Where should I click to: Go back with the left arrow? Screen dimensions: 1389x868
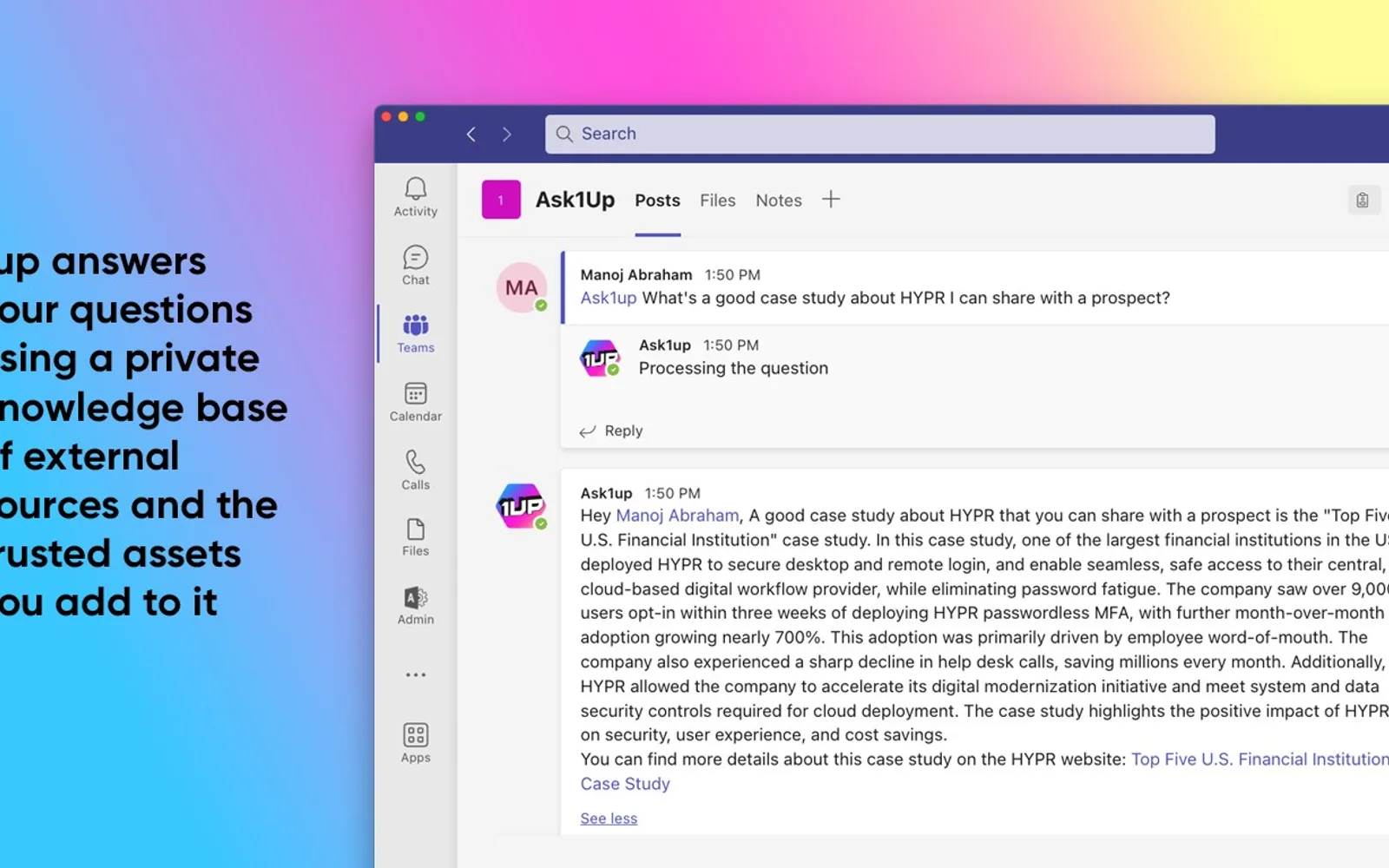pos(471,134)
